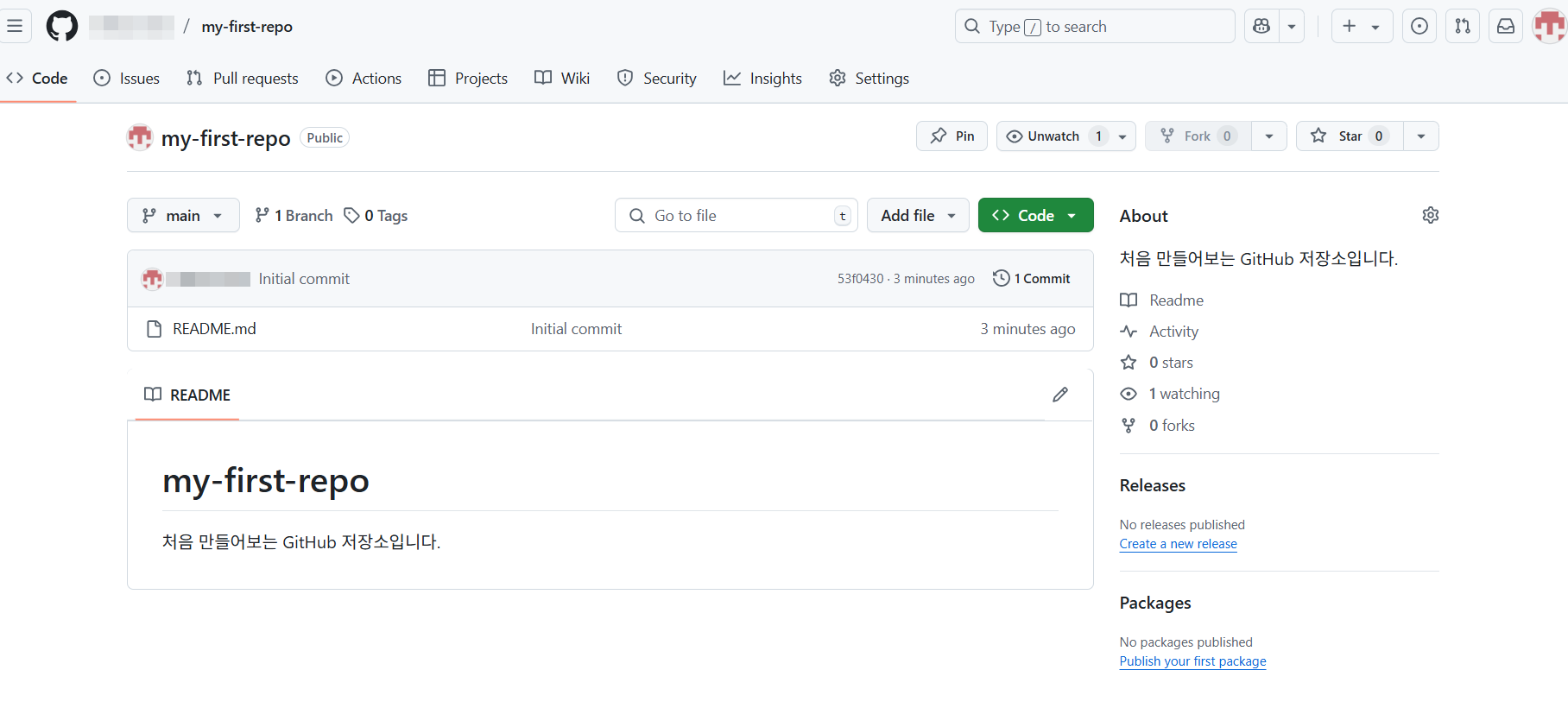
Task: Open the Releases heading link
Action: [x=1153, y=485]
